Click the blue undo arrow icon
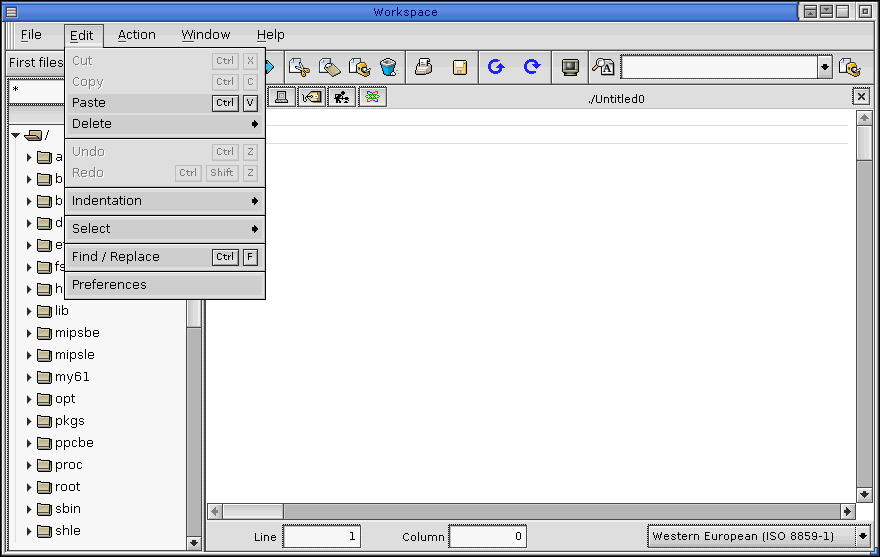This screenshot has height=557, width=880. (495, 67)
